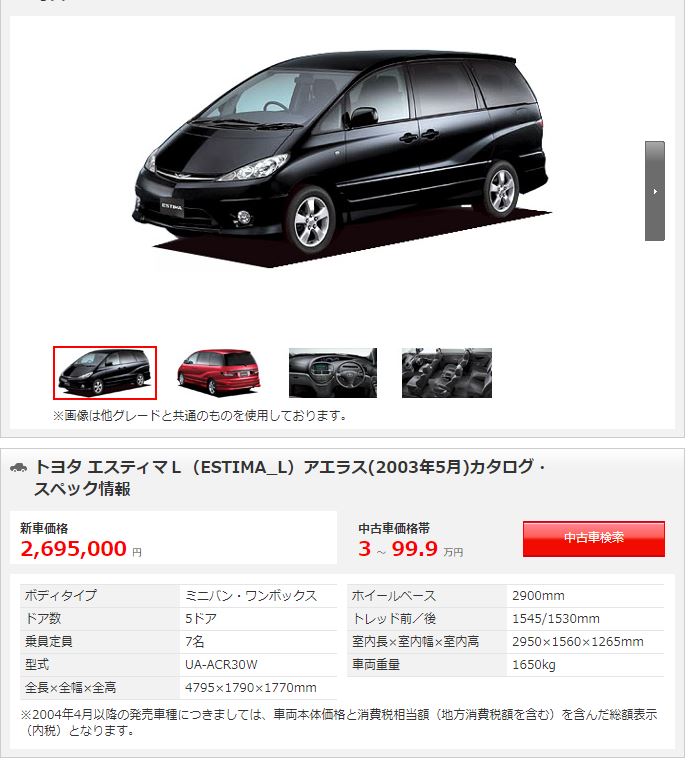Select the red Estima rear thumbnail
The width and height of the screenshot is (691, 763).
click(218, 372)
